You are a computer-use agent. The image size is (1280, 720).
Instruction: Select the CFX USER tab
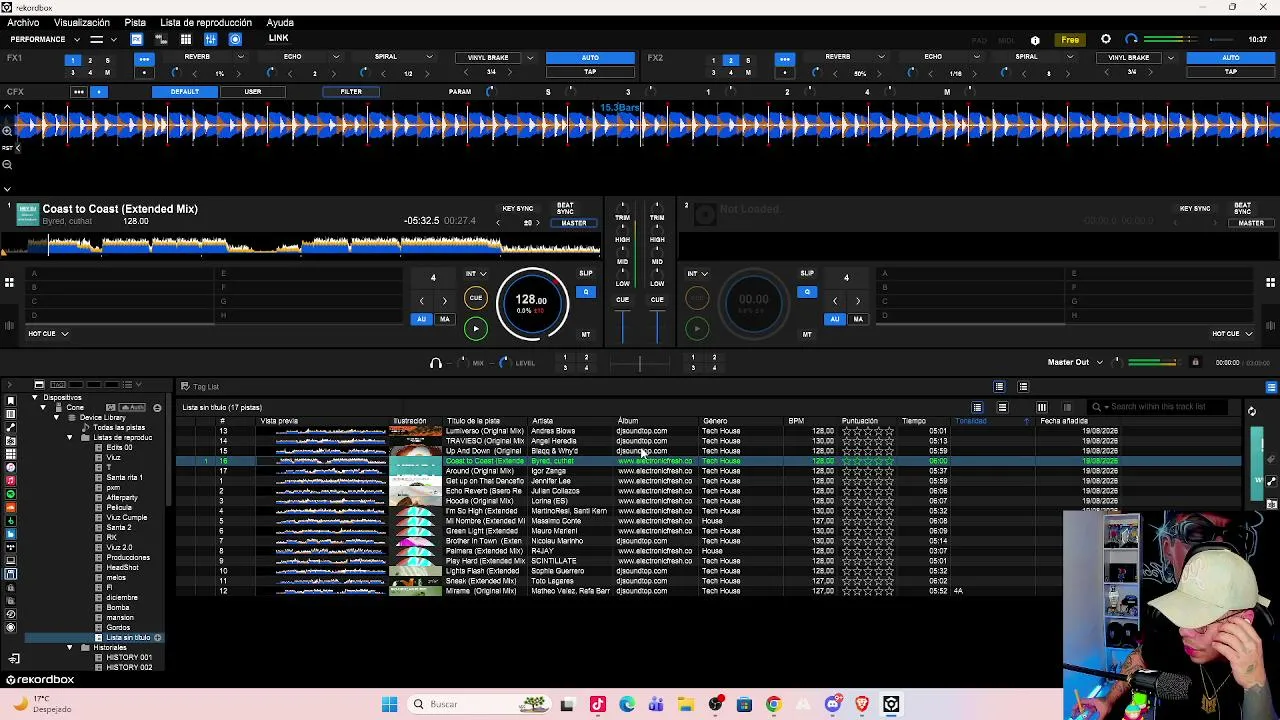pyautogui.click(x=253, y=92)
